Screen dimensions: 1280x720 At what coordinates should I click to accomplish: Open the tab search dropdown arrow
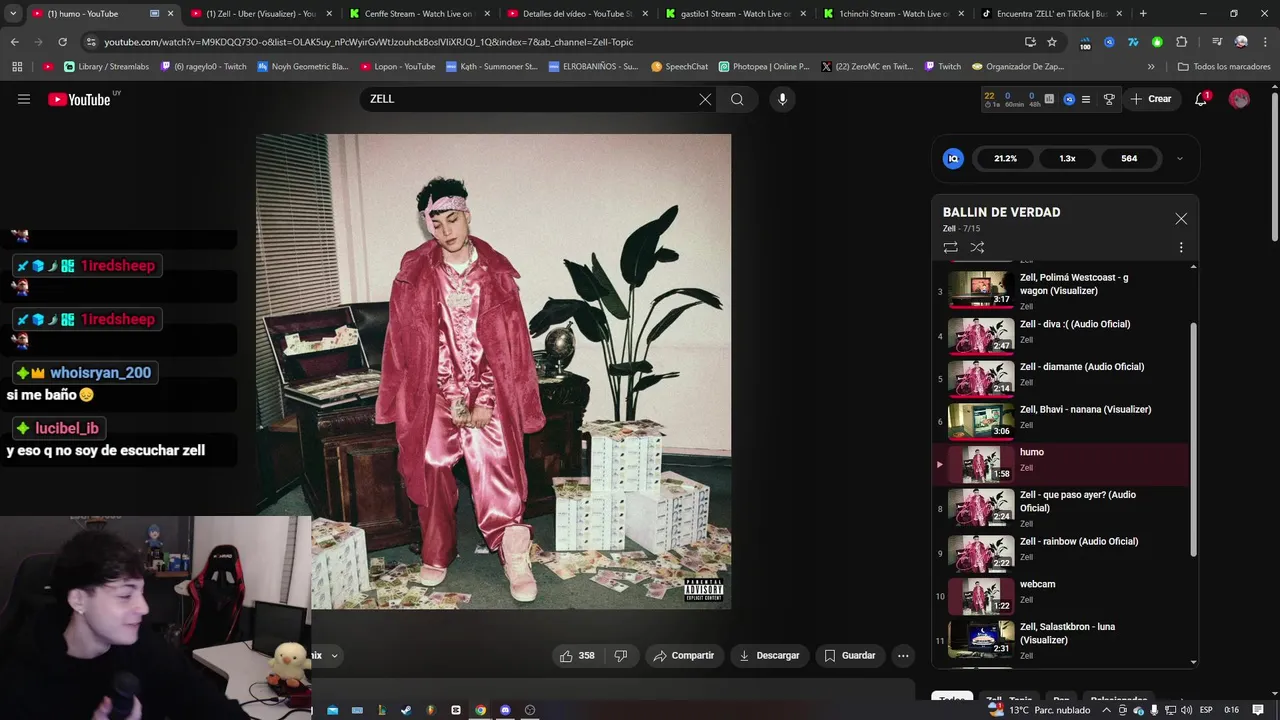click(x=13, y=14)
